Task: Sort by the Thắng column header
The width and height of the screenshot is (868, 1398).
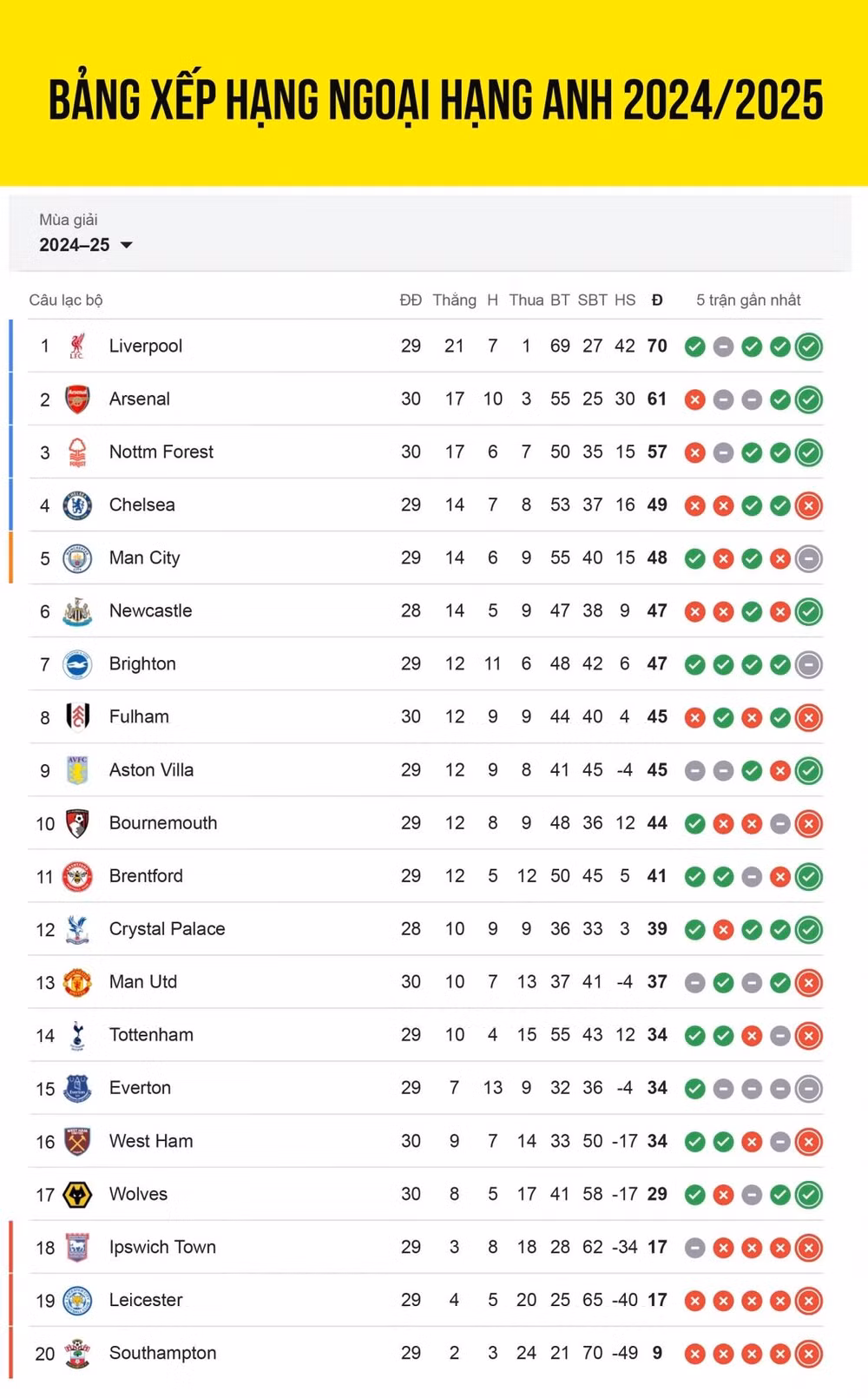Action: point(454,300)
